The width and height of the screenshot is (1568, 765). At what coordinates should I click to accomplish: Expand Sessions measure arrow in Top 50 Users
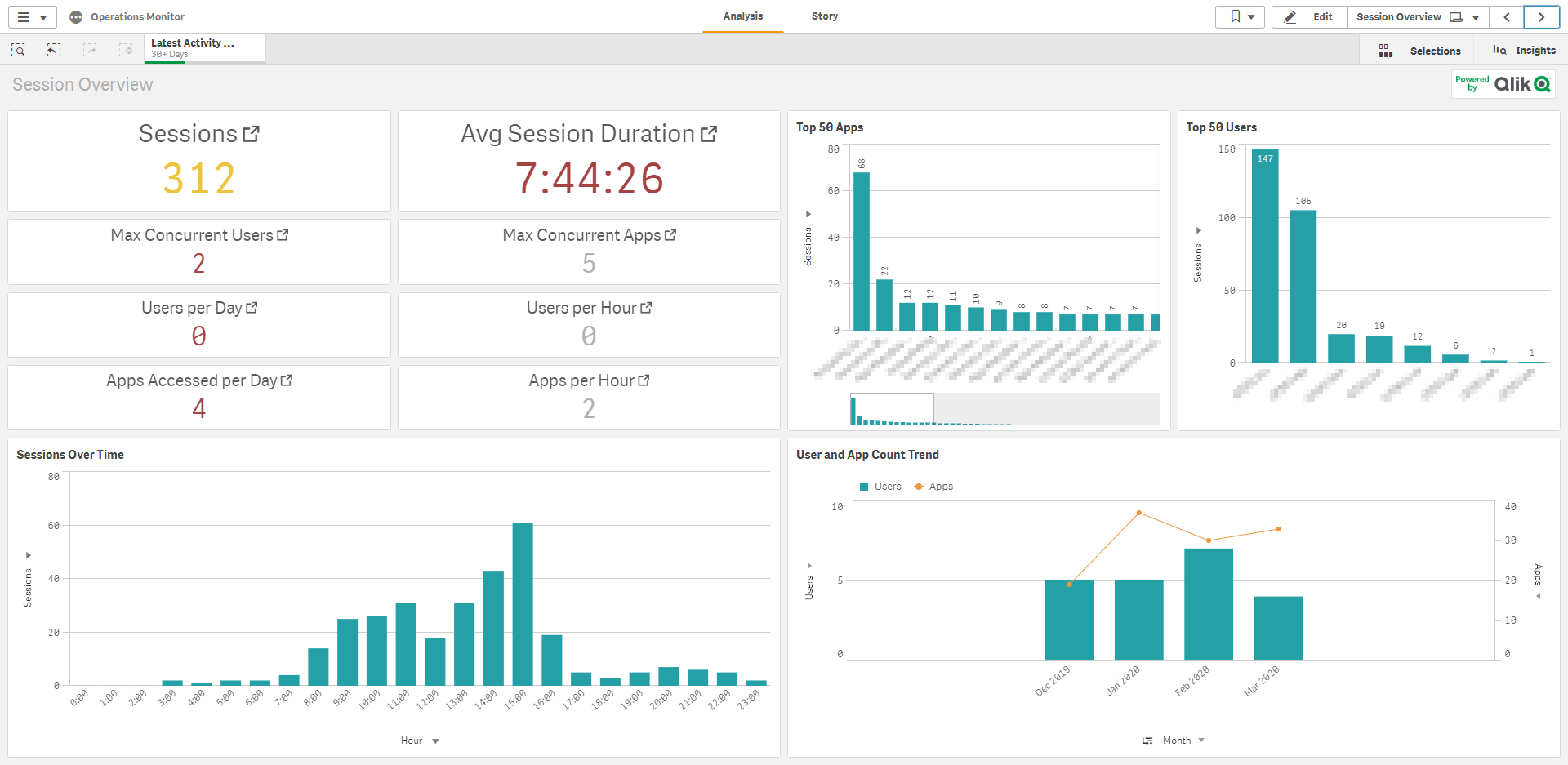coord(1199,231)
